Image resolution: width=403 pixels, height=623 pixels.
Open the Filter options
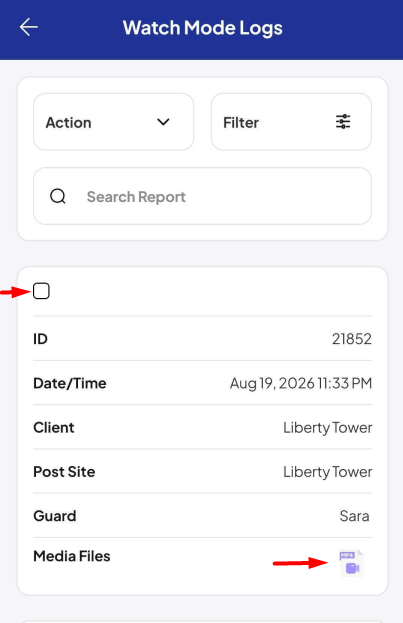(291, 122)
